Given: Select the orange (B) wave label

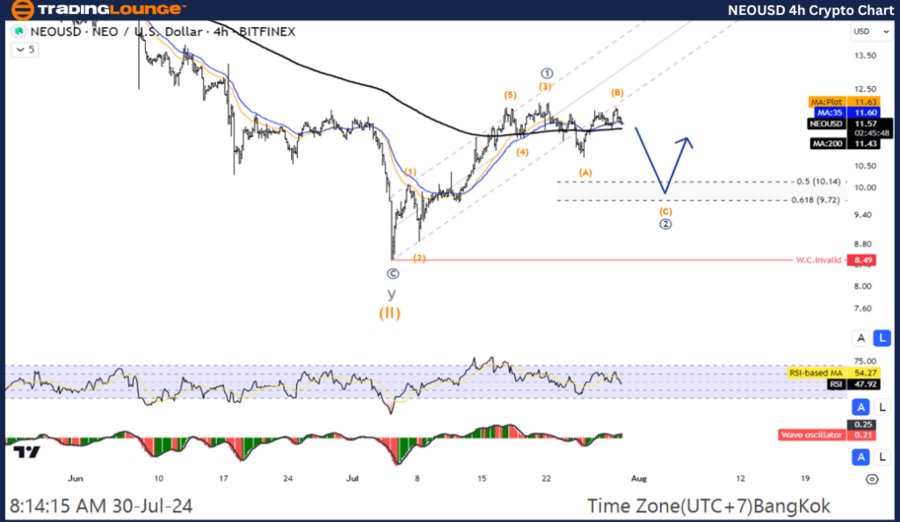Looking at the screenshot, I should pyautogui.click(x=617, y=92).
